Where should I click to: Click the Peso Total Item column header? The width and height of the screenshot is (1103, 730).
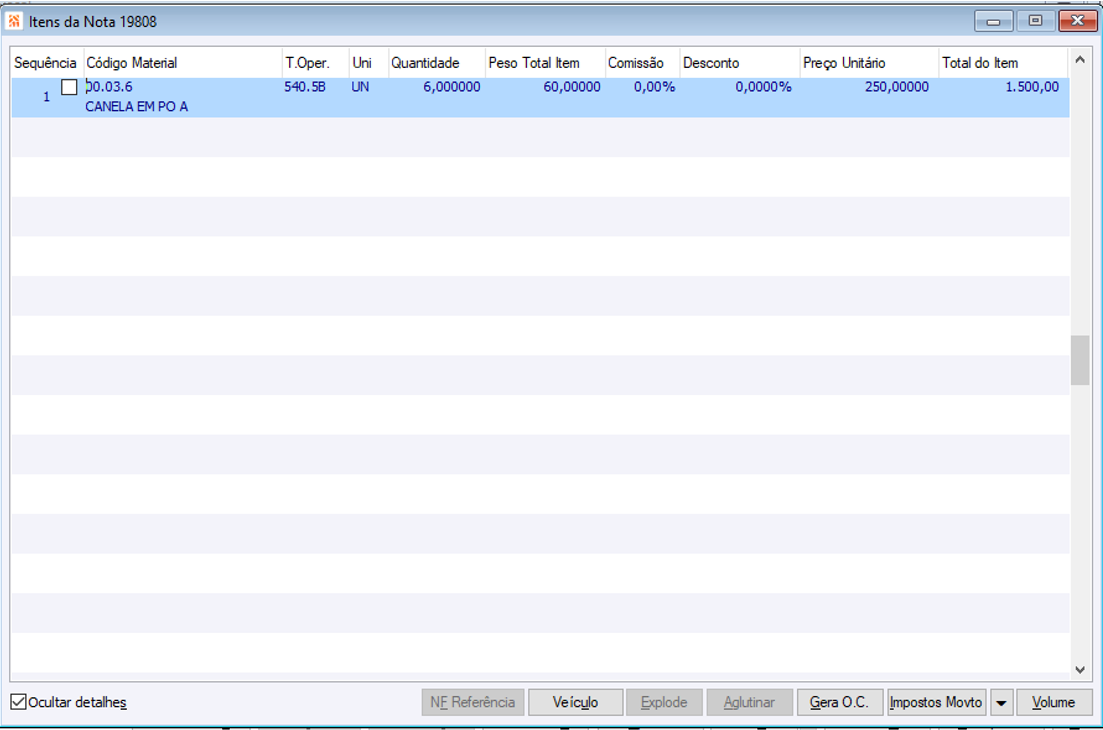[545, 63]
